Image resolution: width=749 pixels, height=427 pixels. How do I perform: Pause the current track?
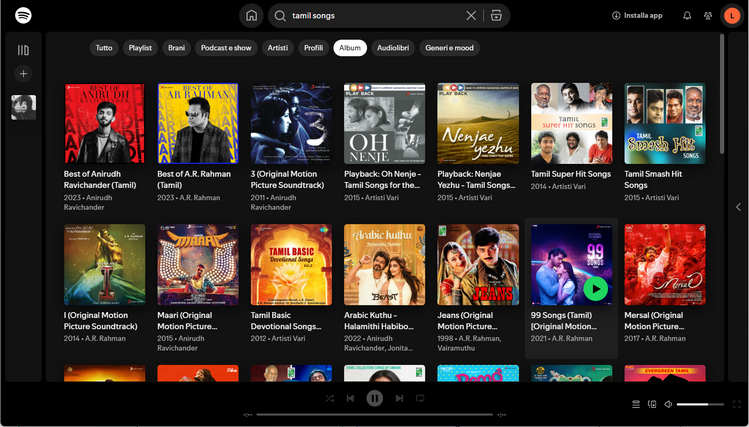point(374,398)
